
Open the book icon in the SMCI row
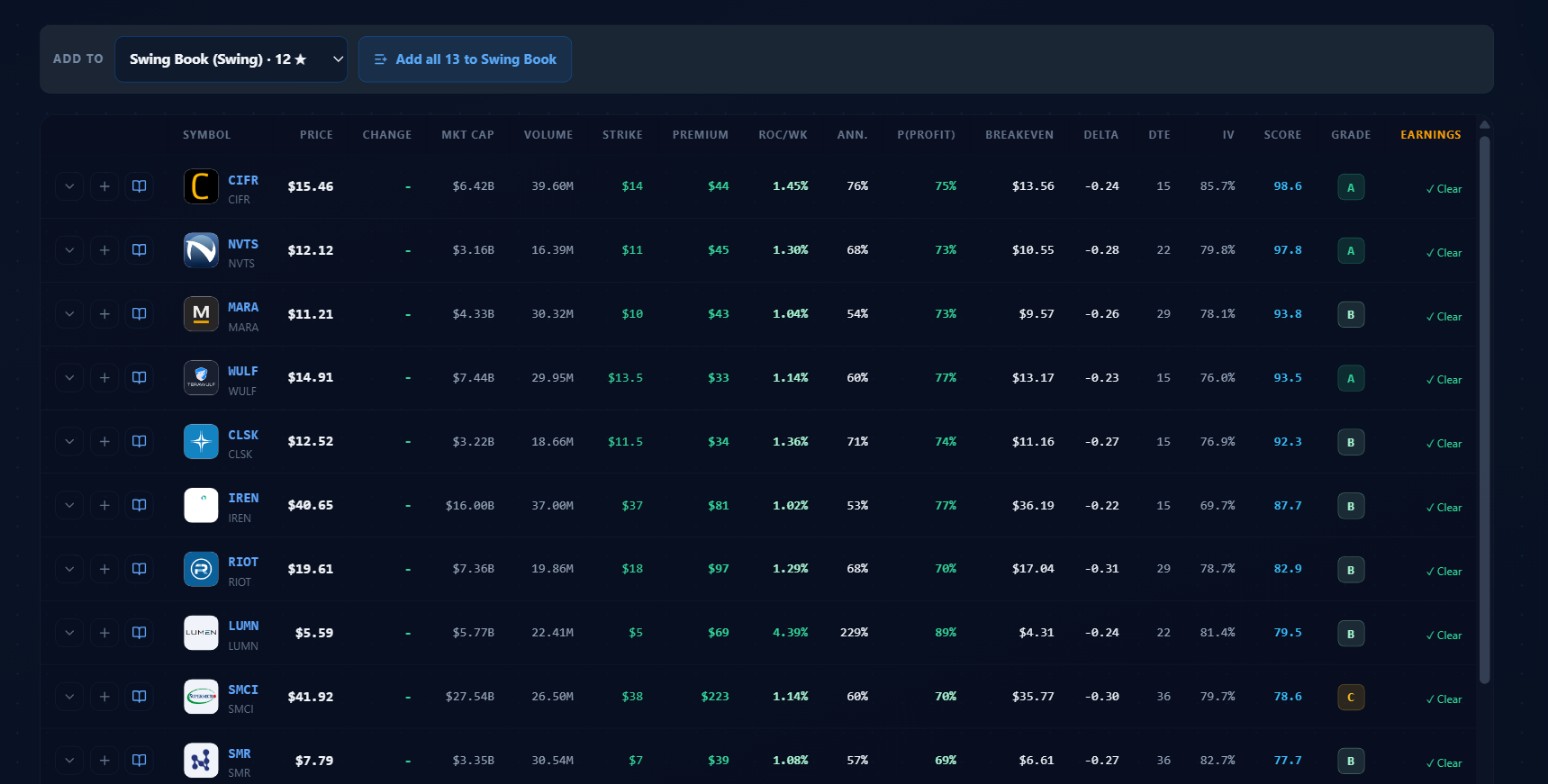139,696
